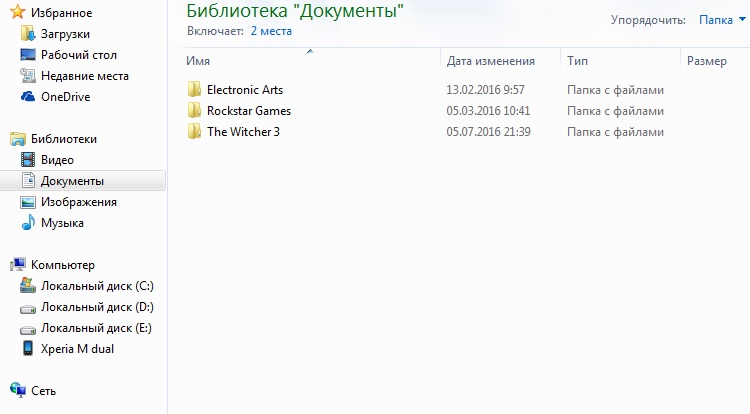This screenshot has width=750, height=414.
Task: Click the Rockstar Games folder icon
Action: coord(194,111)
